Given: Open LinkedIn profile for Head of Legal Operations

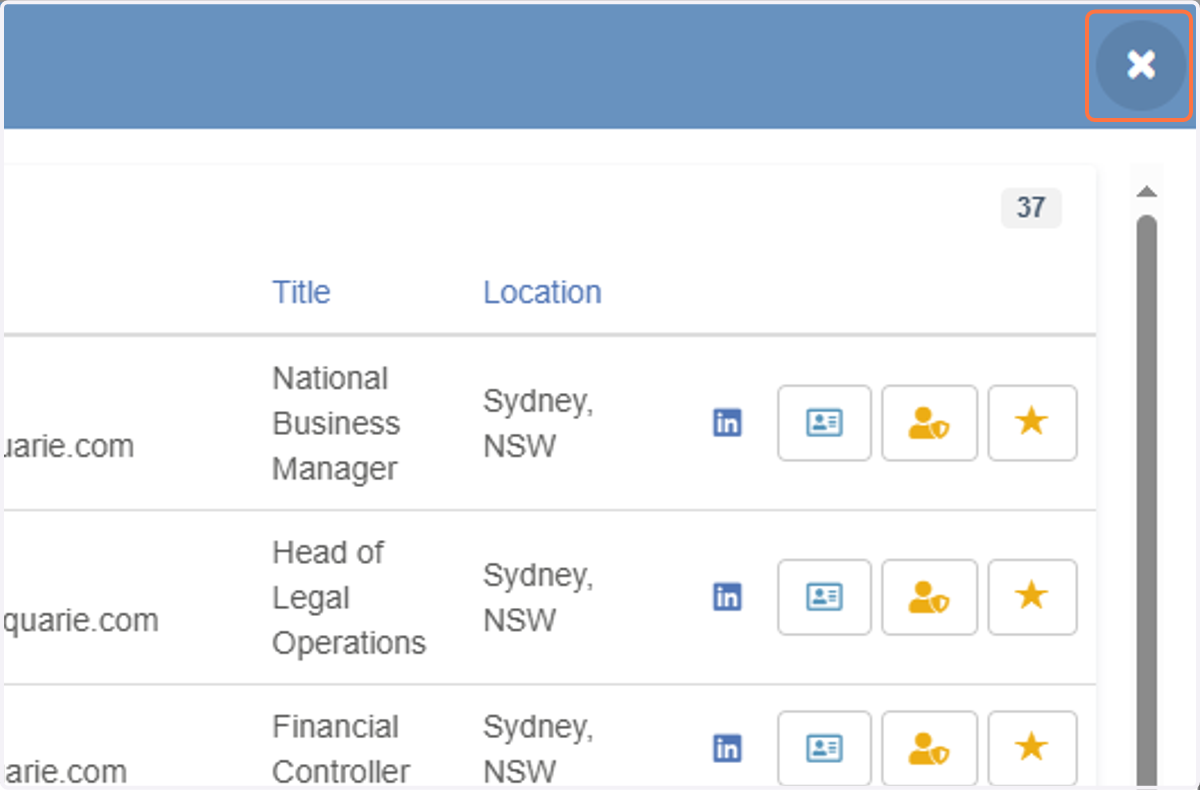Looking at the screenshot, I should click(x=727, y=597).
